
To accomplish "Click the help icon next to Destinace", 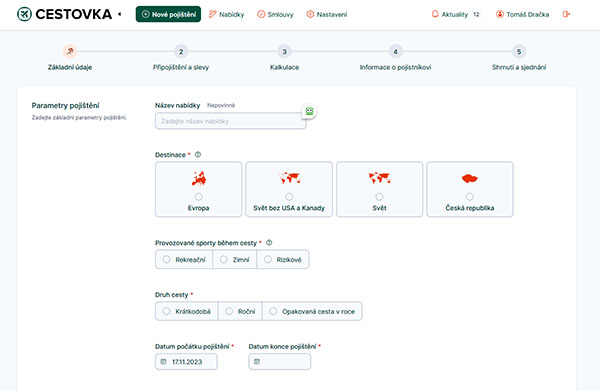I will [x=198, y=155].
